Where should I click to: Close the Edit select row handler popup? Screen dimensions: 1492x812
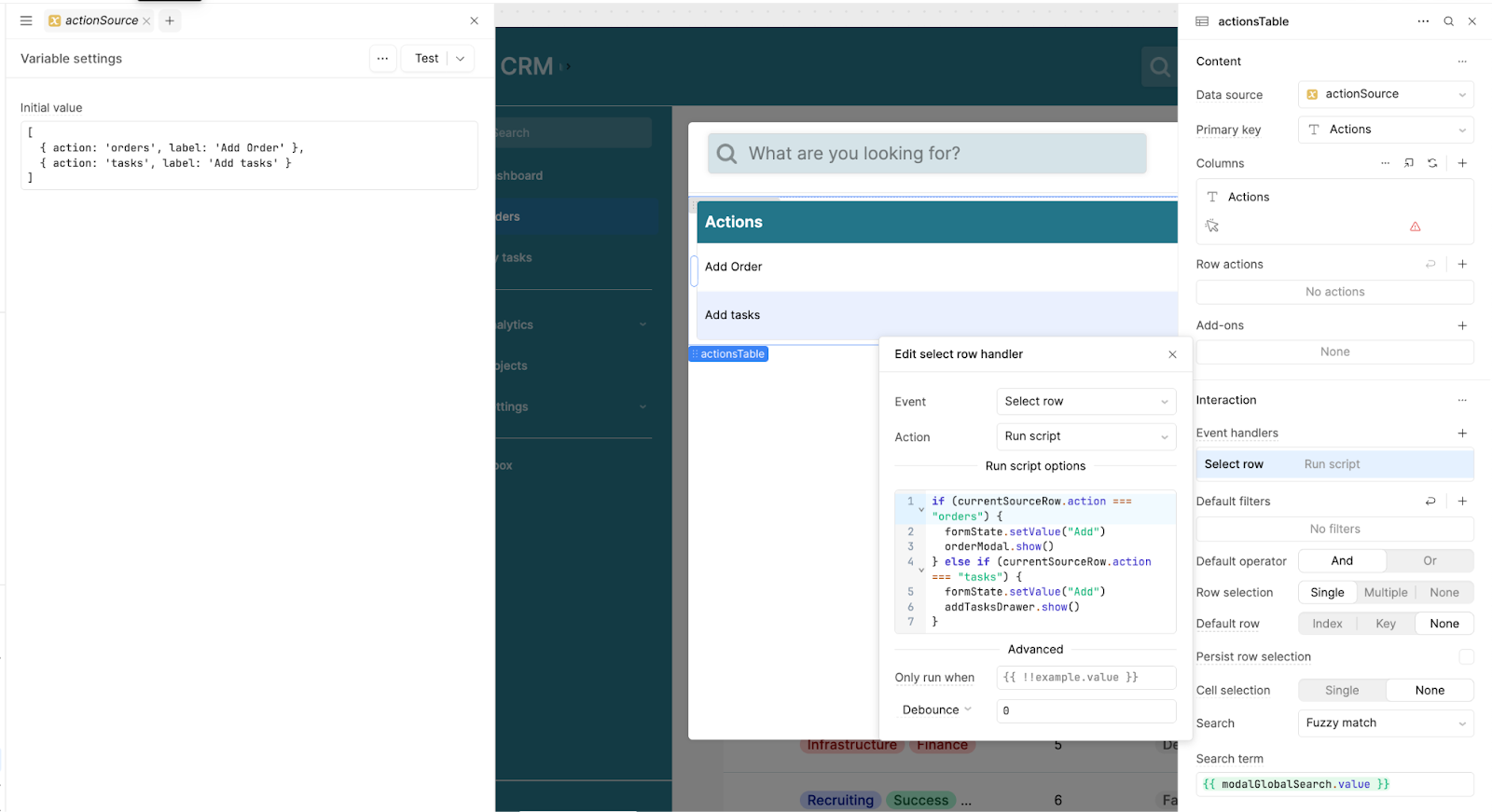click(1172, 354)
